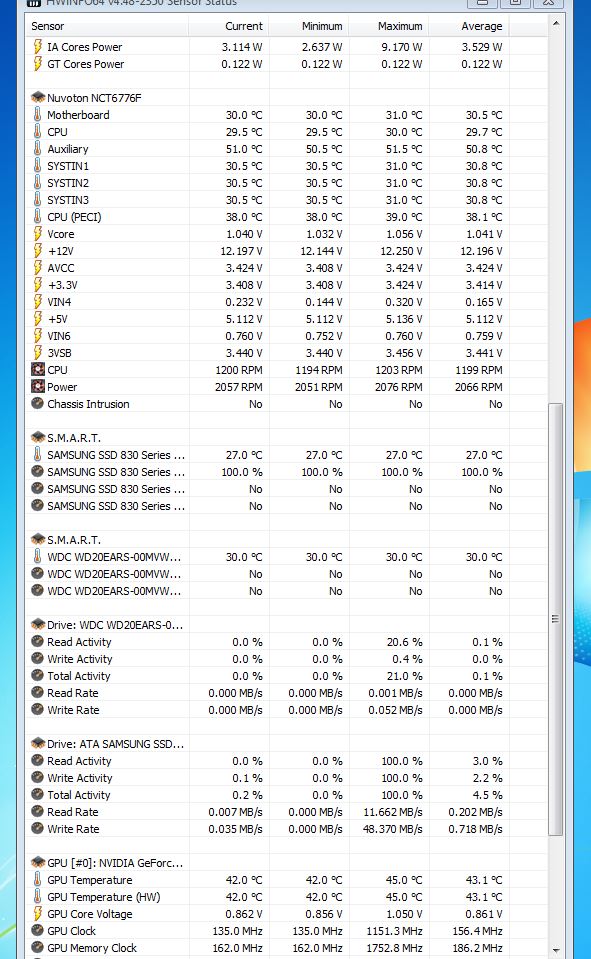Screen dimensions: 591x959
Task: Click the AVCC voltage icon
Action: 37,268
